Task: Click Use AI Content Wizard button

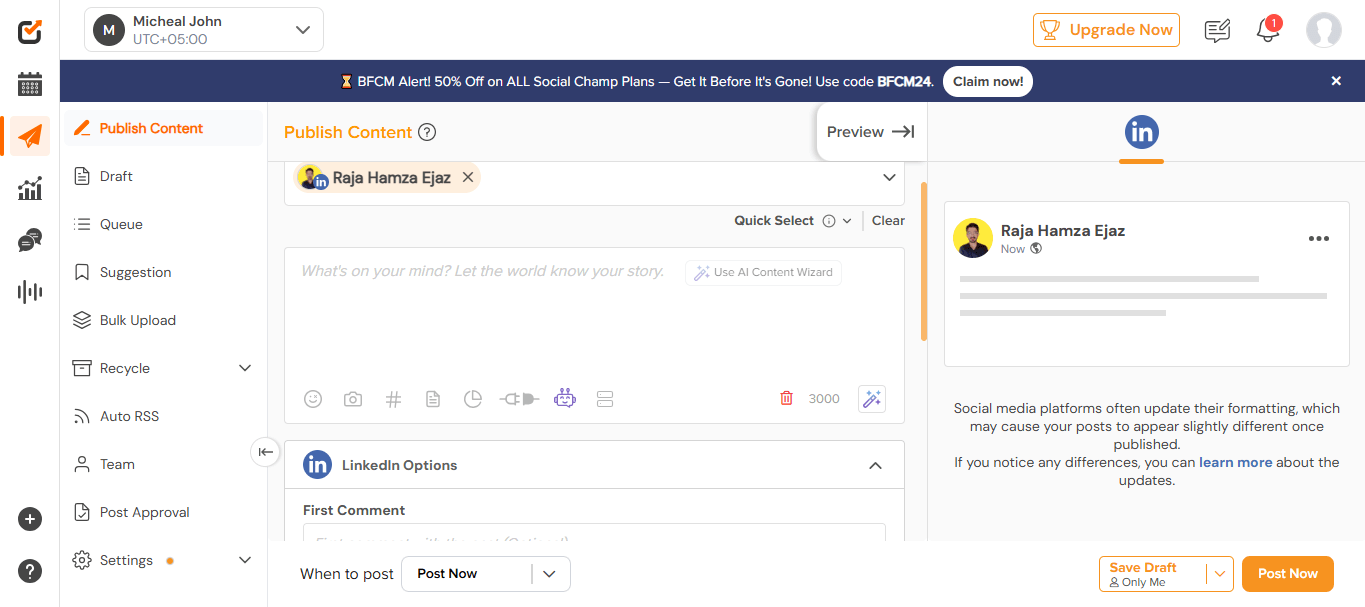Action: click(x=763, y=272)
